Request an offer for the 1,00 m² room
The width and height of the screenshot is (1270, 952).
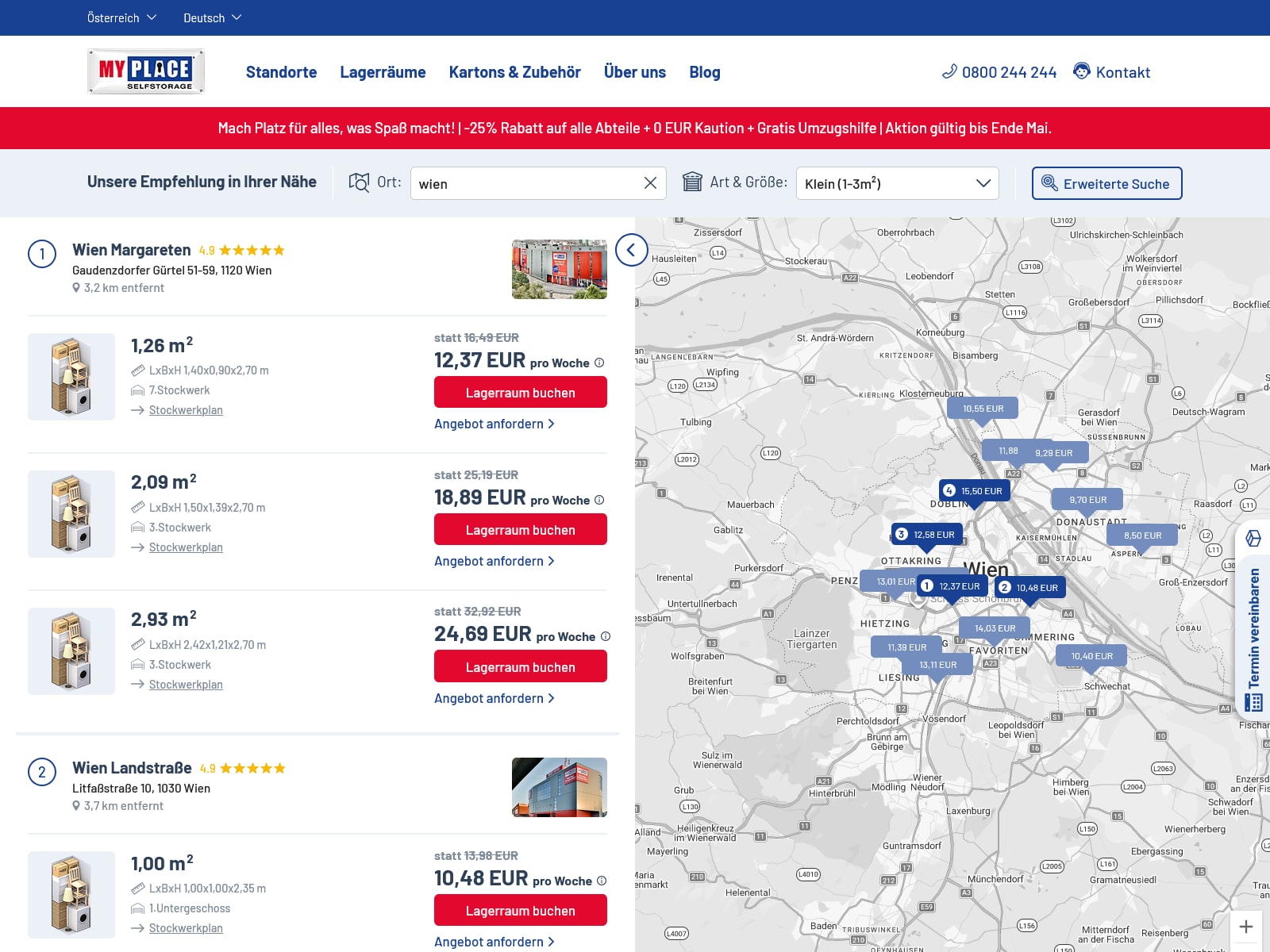coord(495,942)
